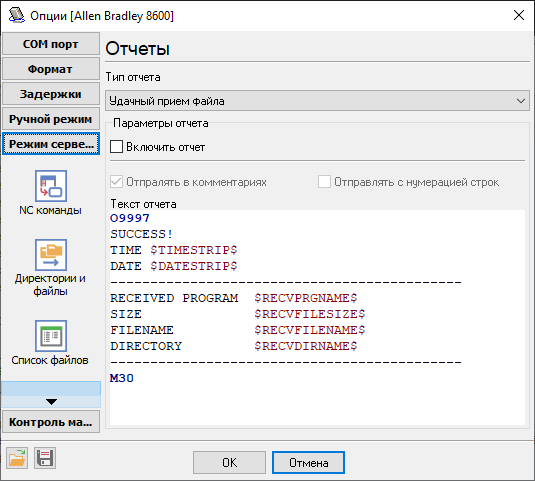Check Отправлять с нумерацией строк
The height and width of the screenshot is (481, 535).
(324, 182)
